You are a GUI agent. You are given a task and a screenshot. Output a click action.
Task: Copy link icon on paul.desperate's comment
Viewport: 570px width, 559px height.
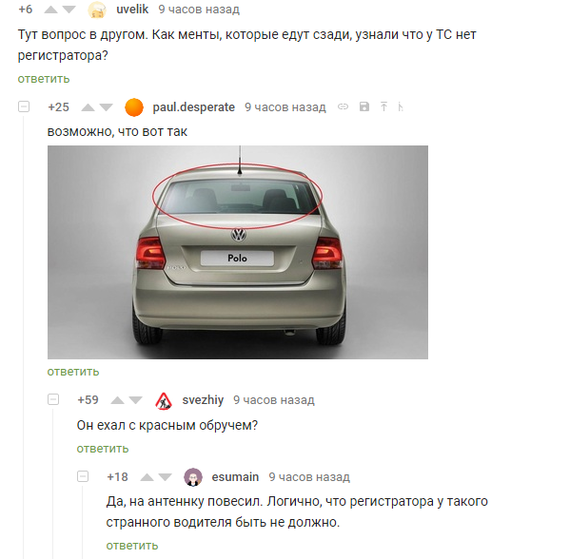tap(343, 107)
